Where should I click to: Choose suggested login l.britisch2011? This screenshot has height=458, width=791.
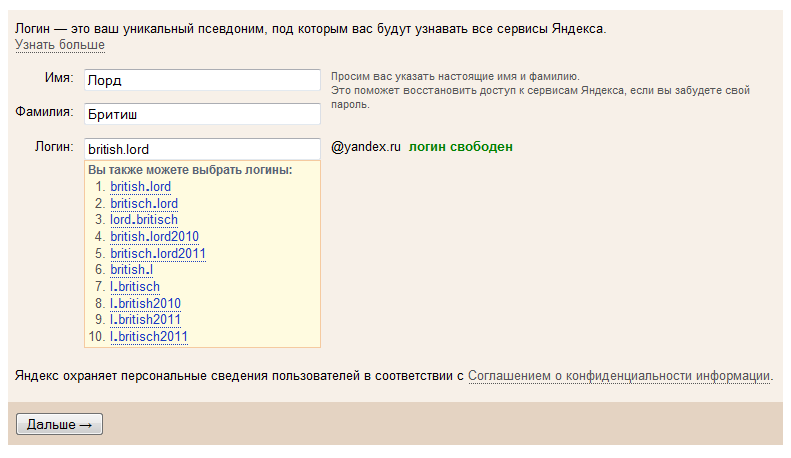tap(149, 337)
